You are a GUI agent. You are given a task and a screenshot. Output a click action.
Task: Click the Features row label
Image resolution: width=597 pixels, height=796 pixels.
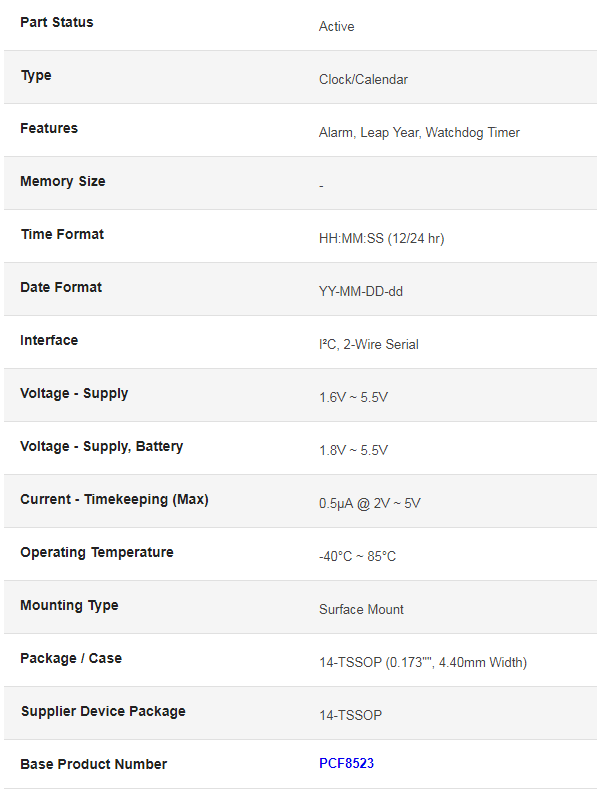coord(49,128)
